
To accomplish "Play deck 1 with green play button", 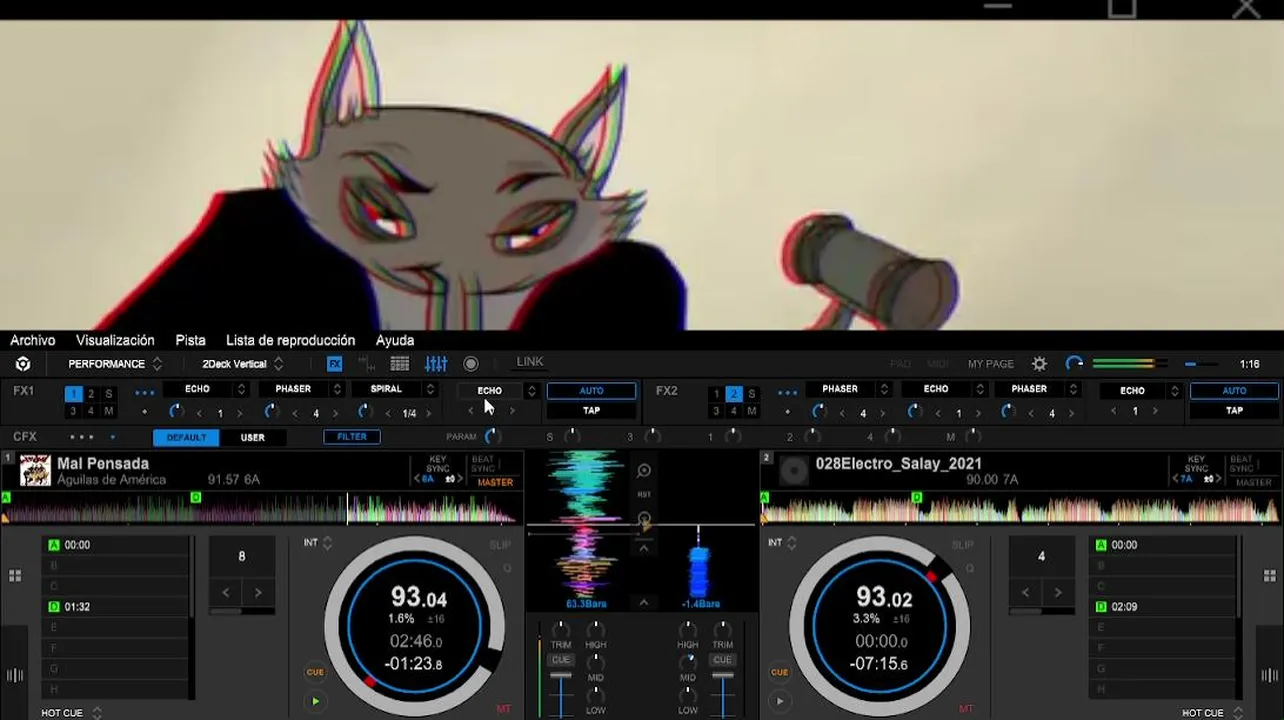I will pos(315,701).
